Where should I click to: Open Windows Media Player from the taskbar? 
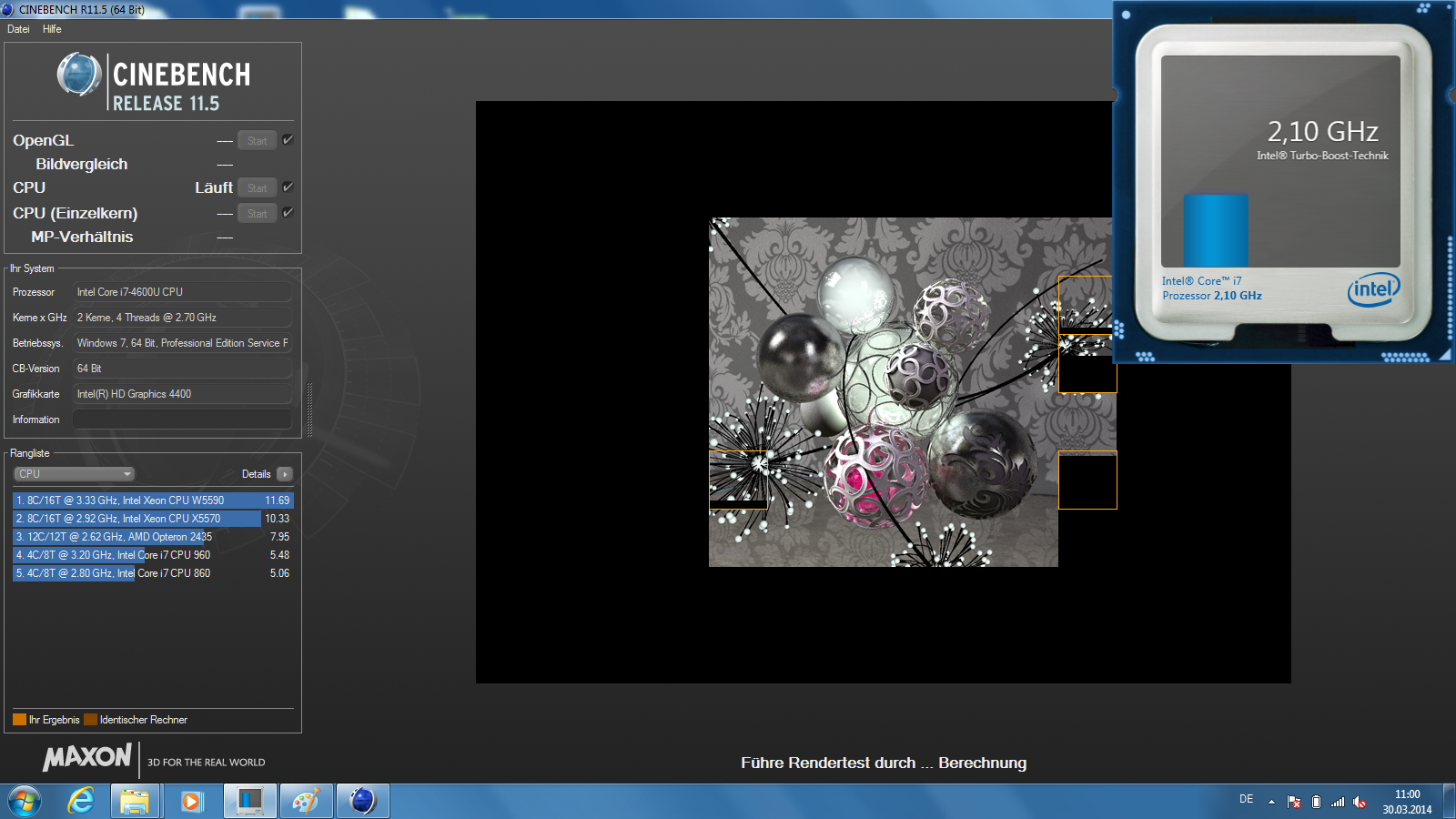click(x=191, y=802)
